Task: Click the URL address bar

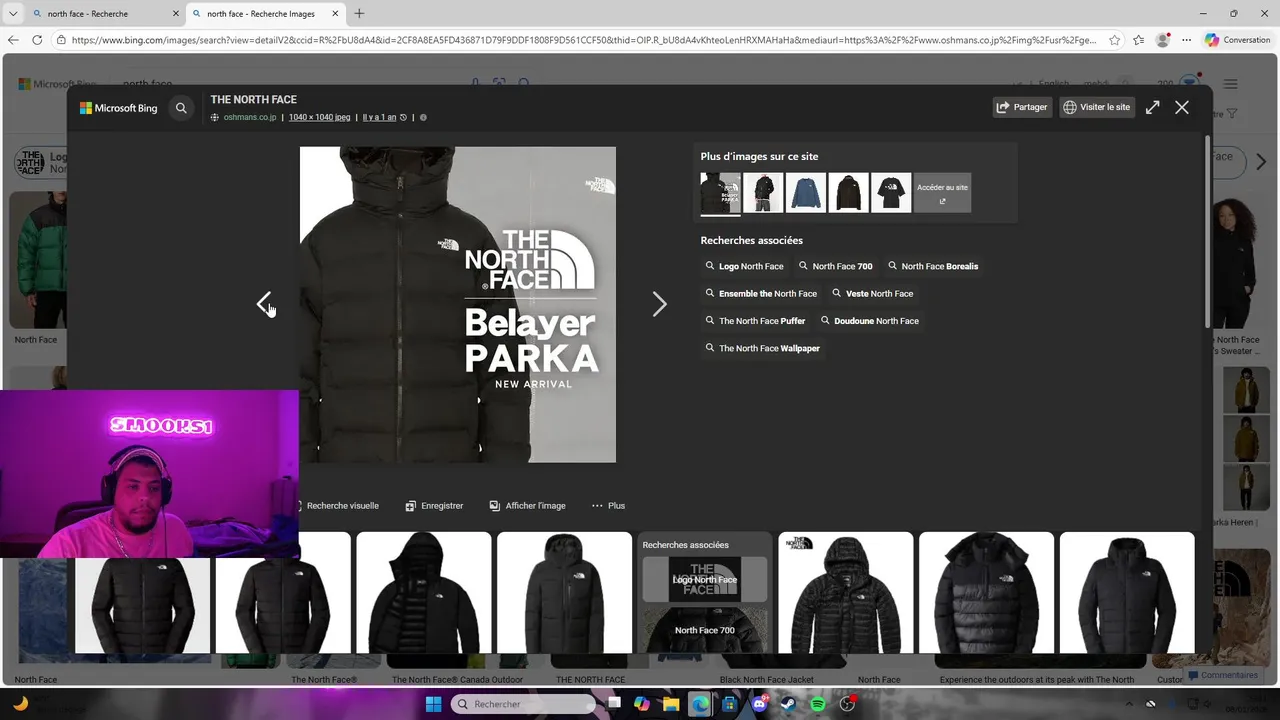Action: 582,40
